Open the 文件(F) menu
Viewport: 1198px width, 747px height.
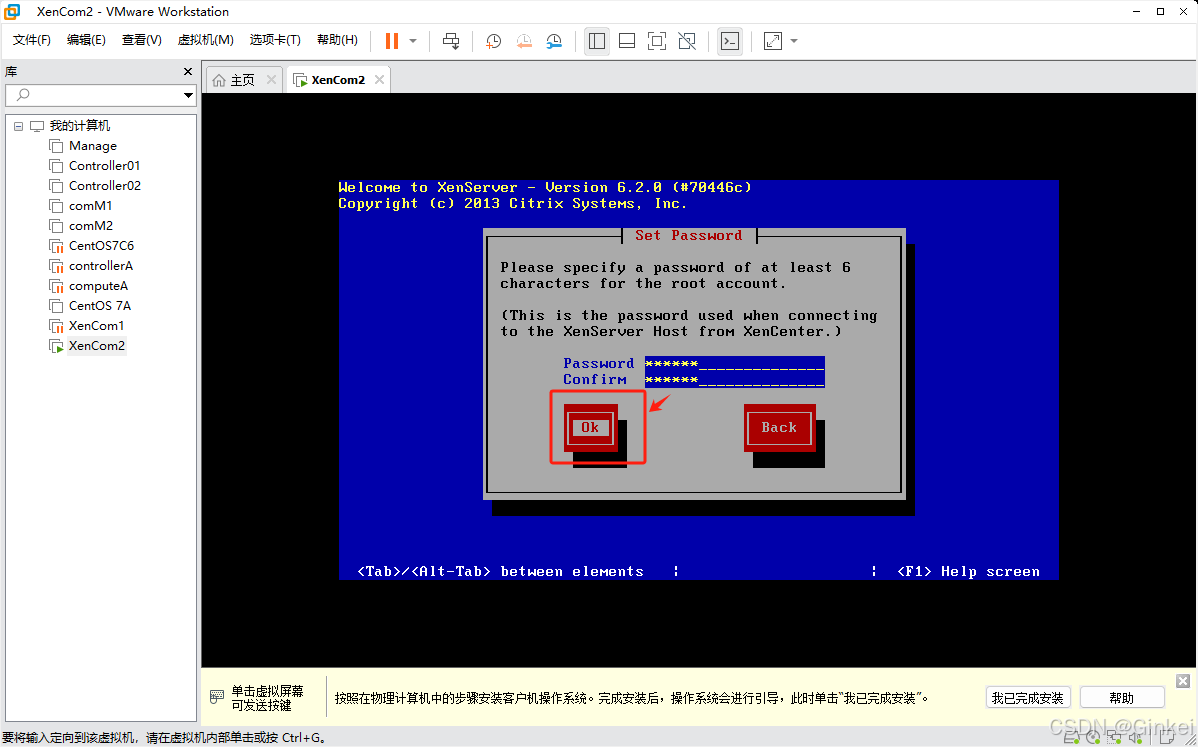31,40
